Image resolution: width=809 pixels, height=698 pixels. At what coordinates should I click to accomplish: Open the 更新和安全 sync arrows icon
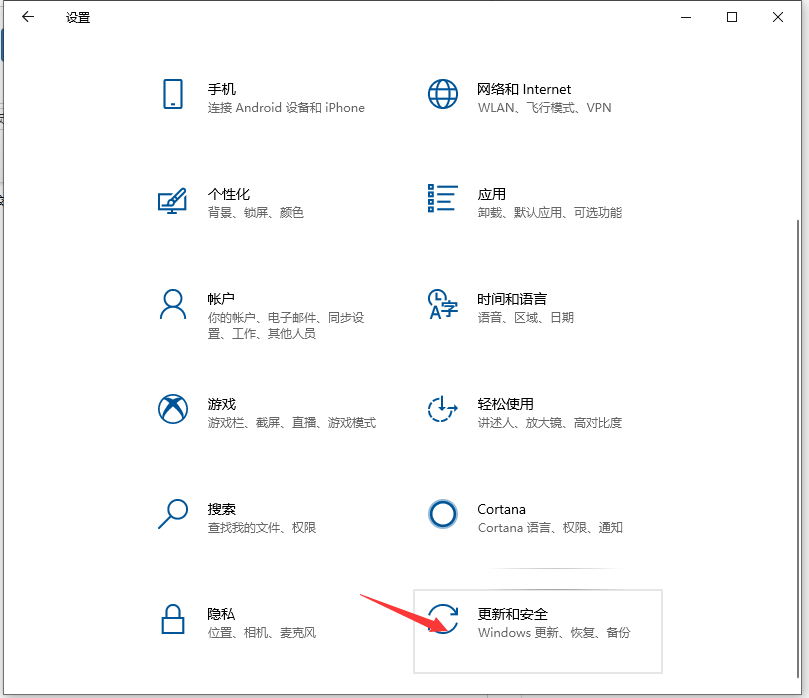click(442, 621)
